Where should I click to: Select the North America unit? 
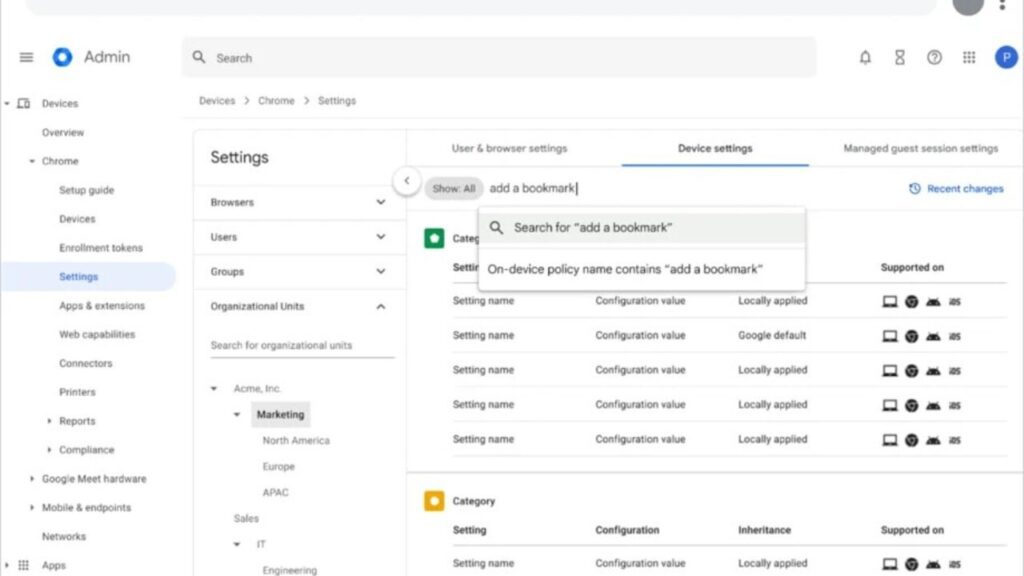coord(296,441)
